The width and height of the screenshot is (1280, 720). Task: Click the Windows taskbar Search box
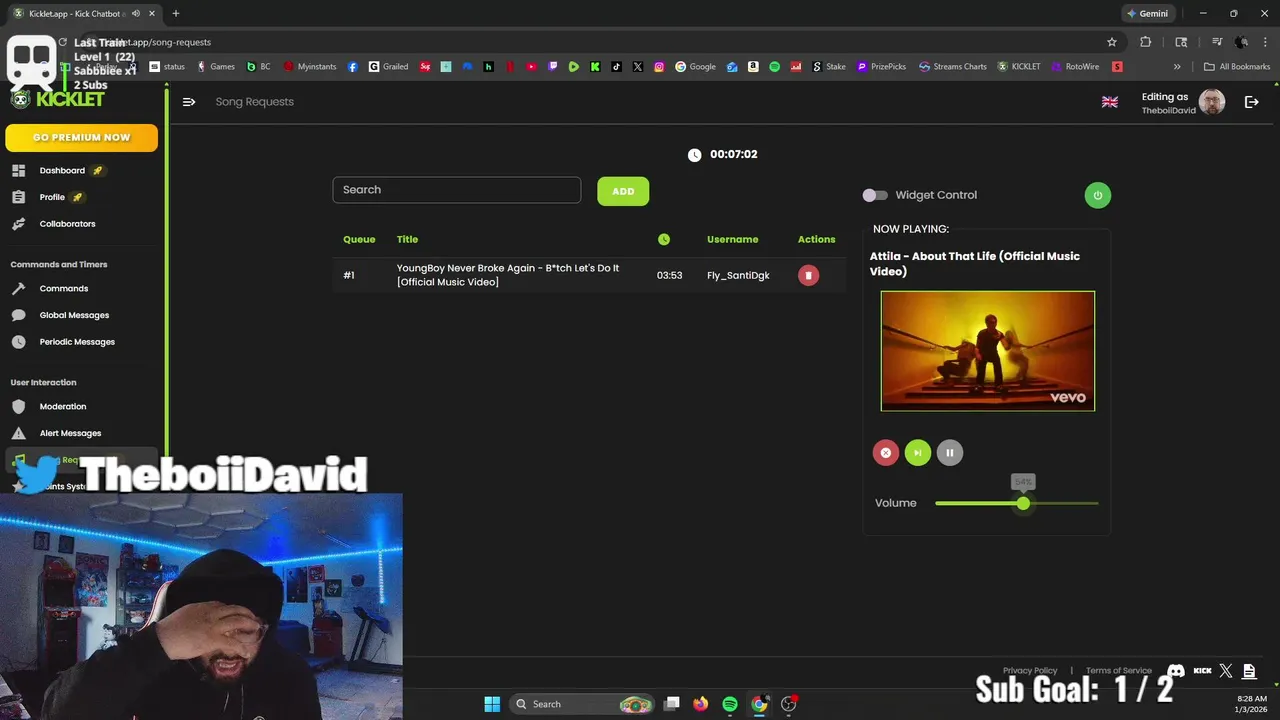pos(583,704)
